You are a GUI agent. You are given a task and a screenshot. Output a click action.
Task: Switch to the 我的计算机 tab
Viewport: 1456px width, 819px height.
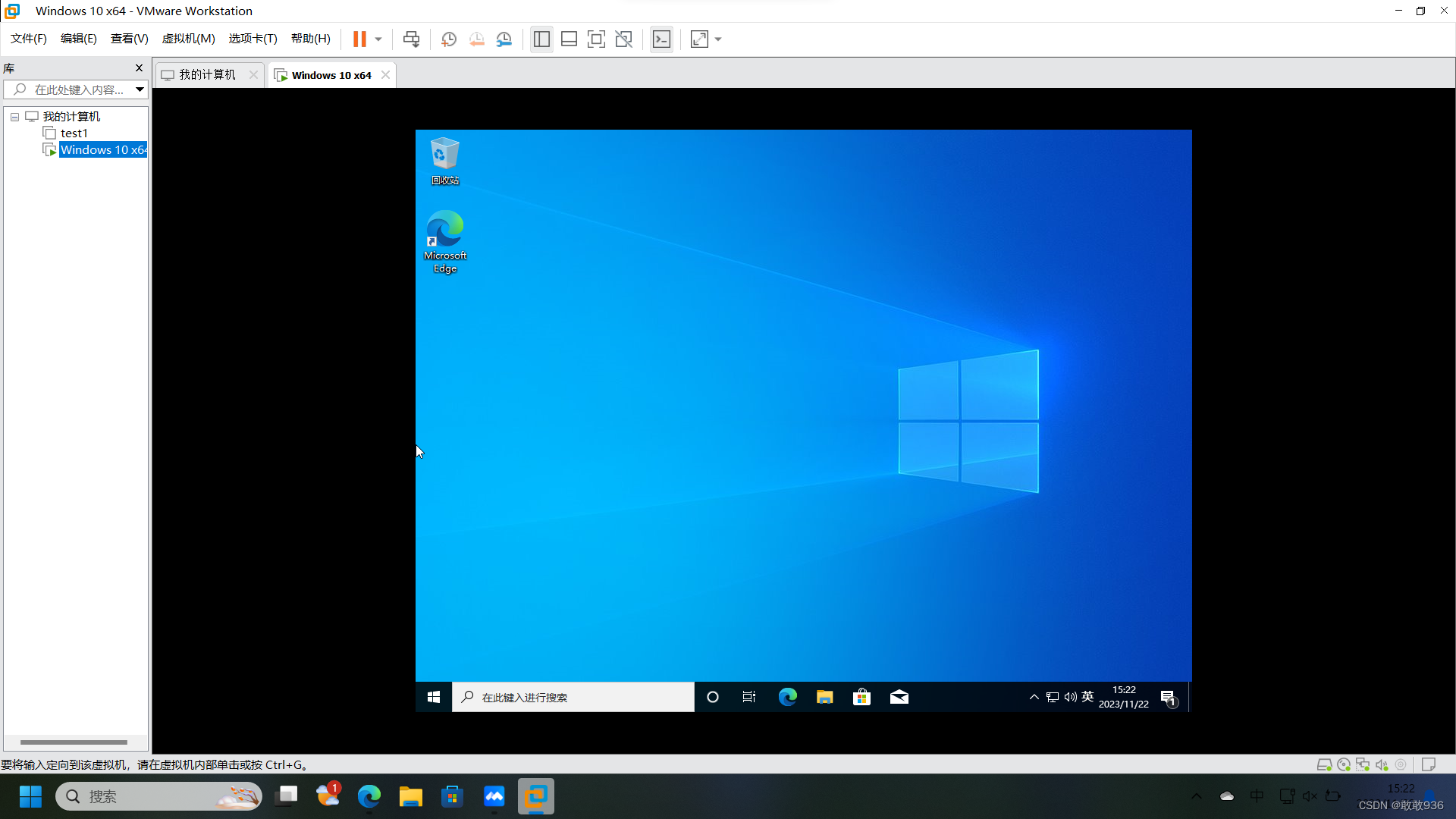coord(205,74)
